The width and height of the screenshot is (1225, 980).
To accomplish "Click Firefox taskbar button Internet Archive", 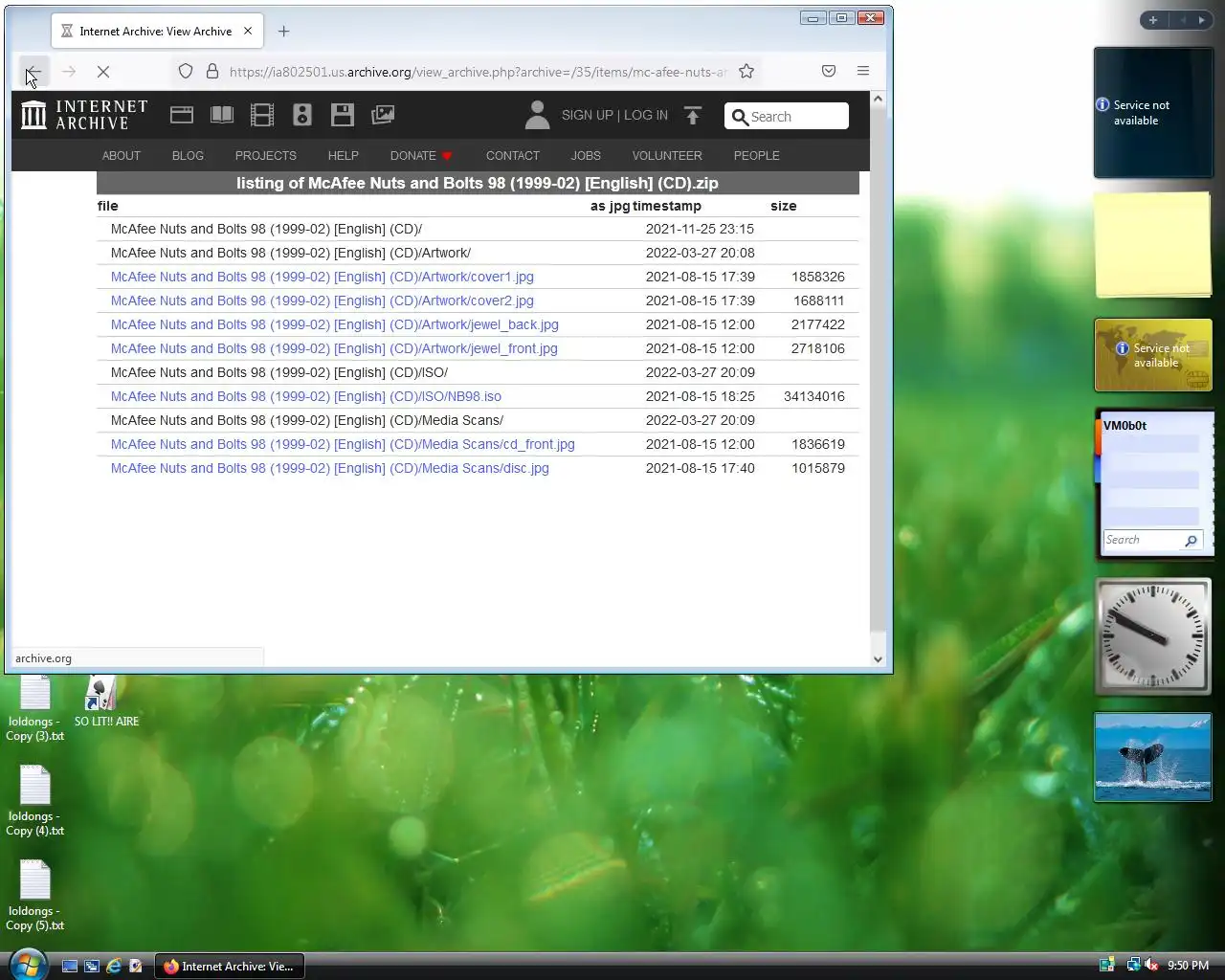I will pos(230,967).
